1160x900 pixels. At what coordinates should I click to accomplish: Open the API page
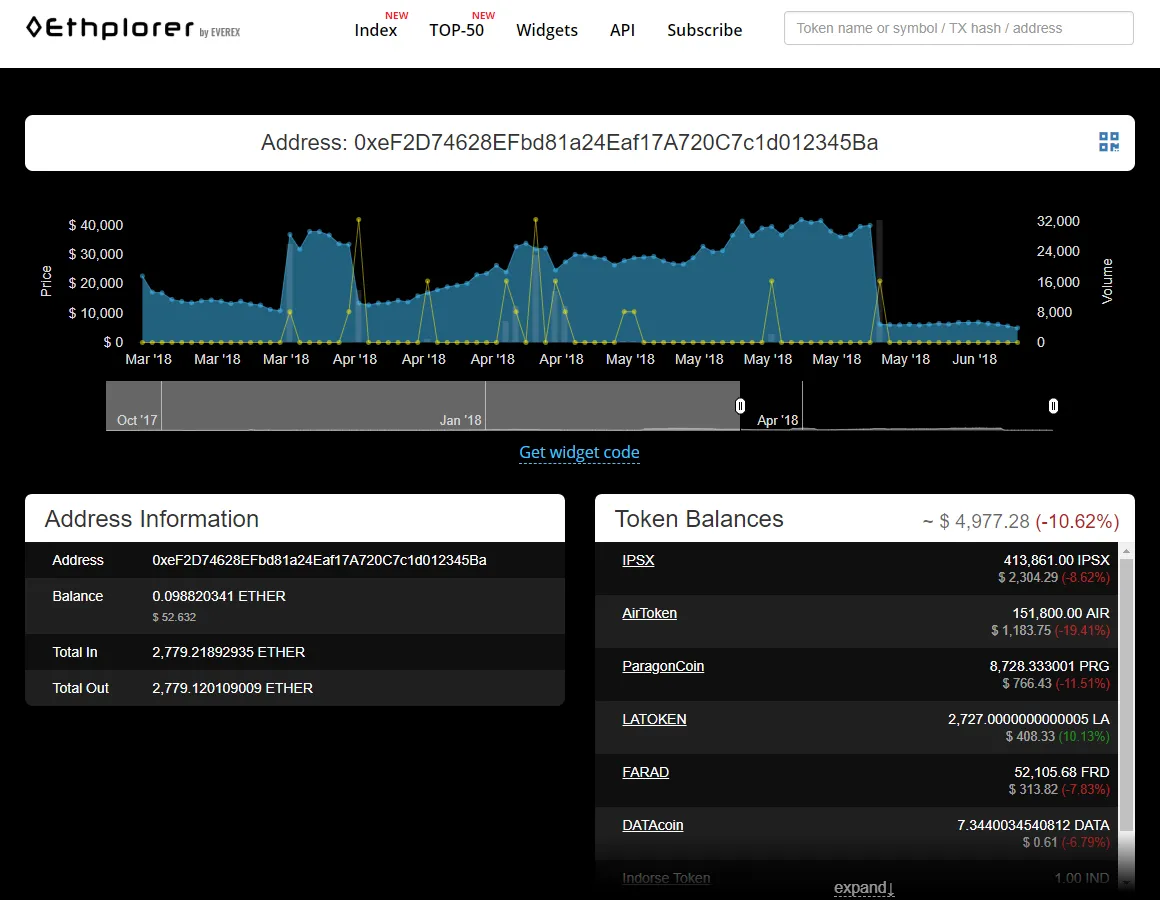622,30
